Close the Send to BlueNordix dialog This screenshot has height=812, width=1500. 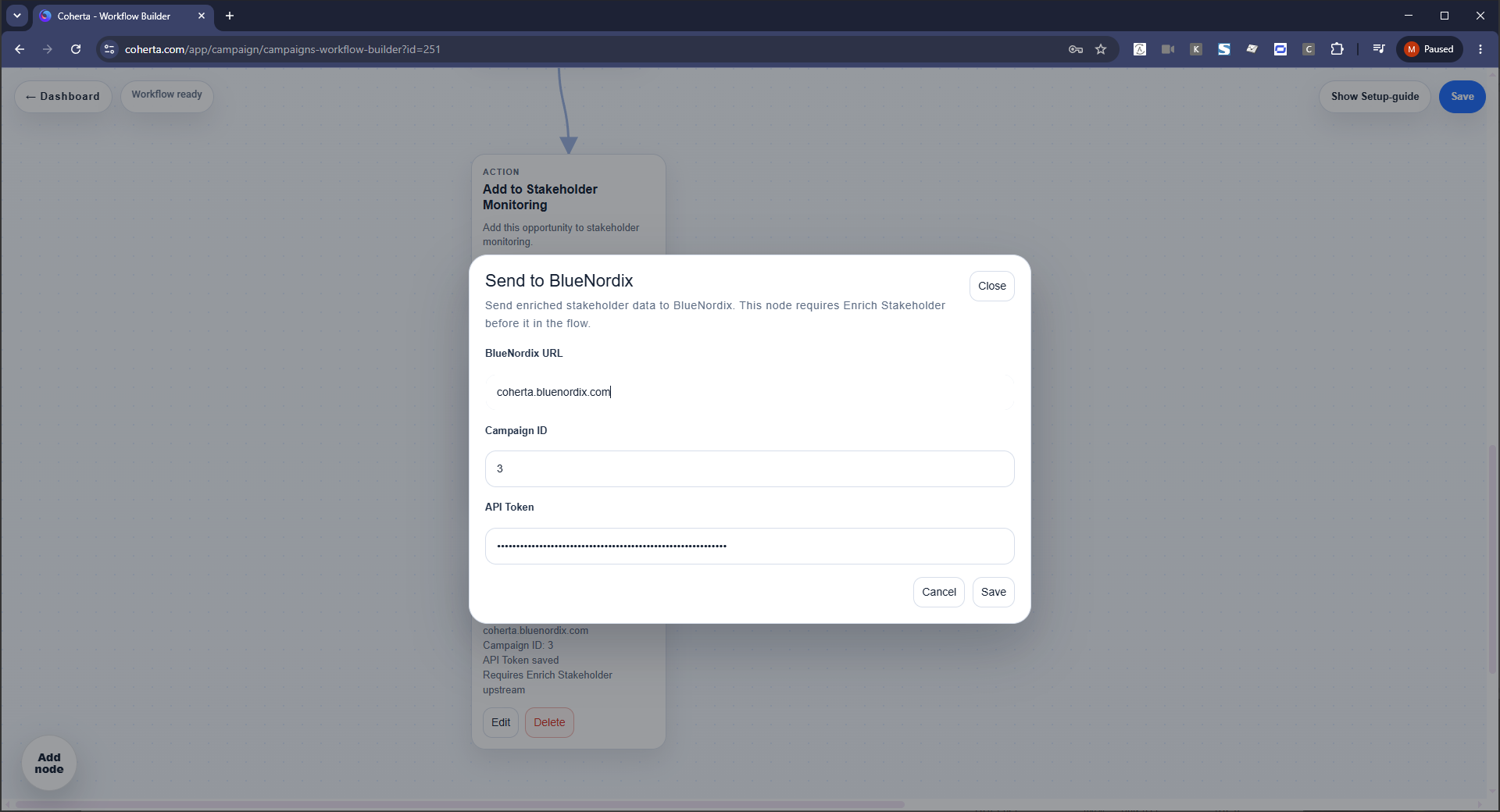pyautogui.click(x=991, y=286)
